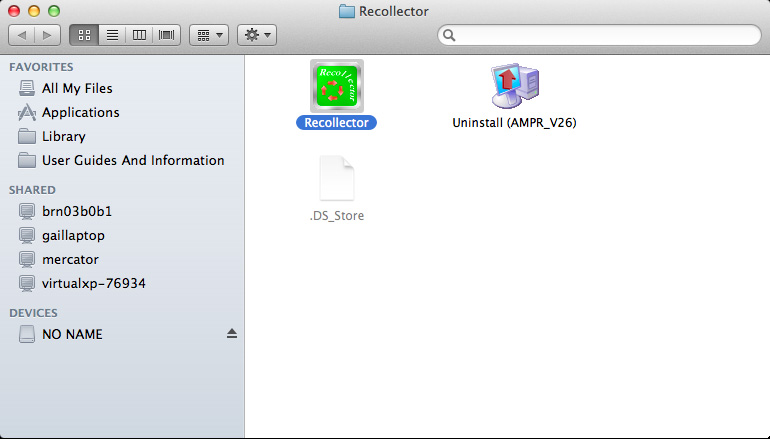Open the item arrangement dropdown
This screenshot has width=770, height=439.
coord(209,35)
